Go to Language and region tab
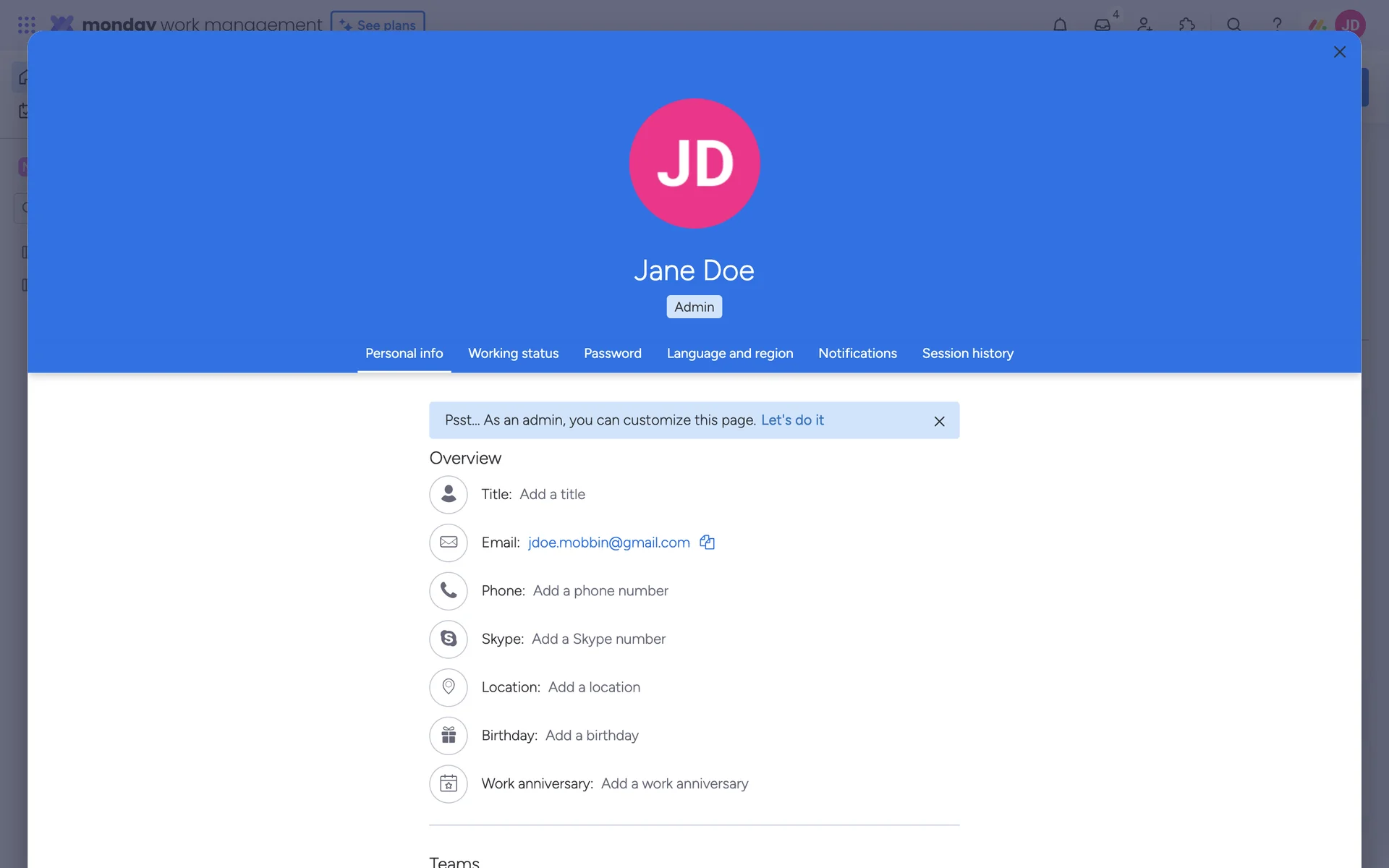Image resolution: width=1389 pixels, height=868 pixels. (729, 353)
